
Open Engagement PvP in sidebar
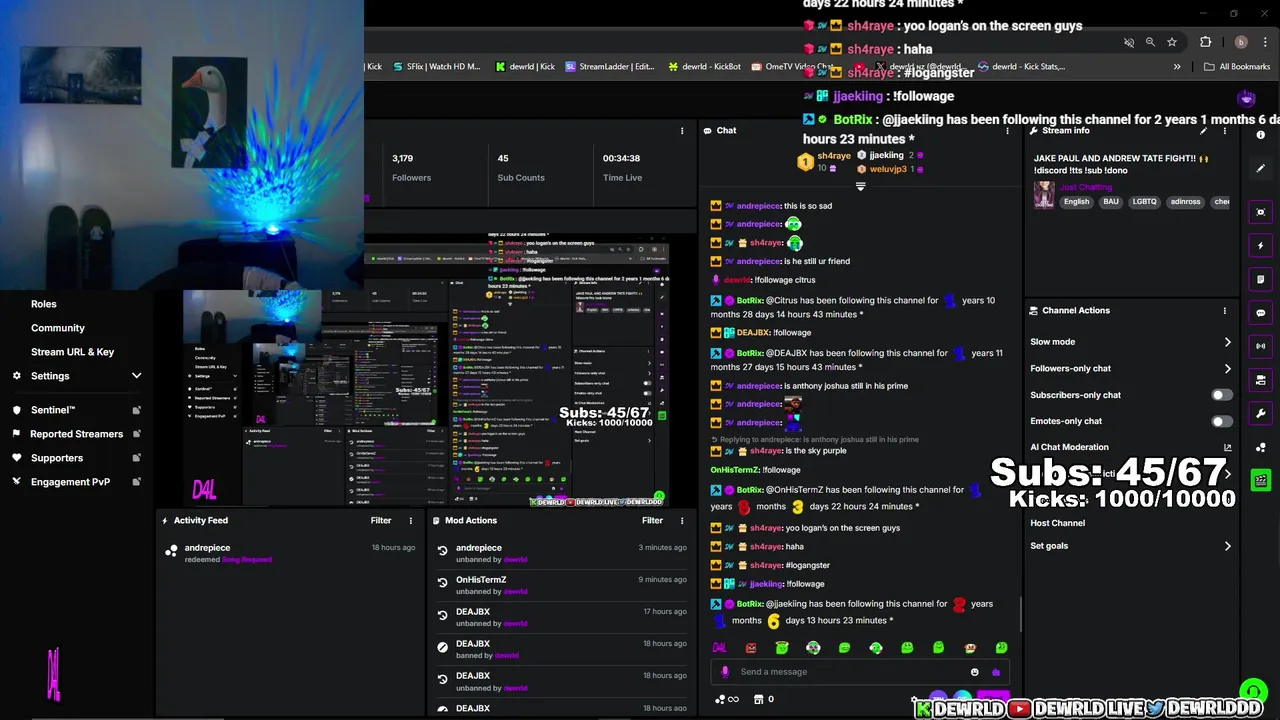pos(70,482)
